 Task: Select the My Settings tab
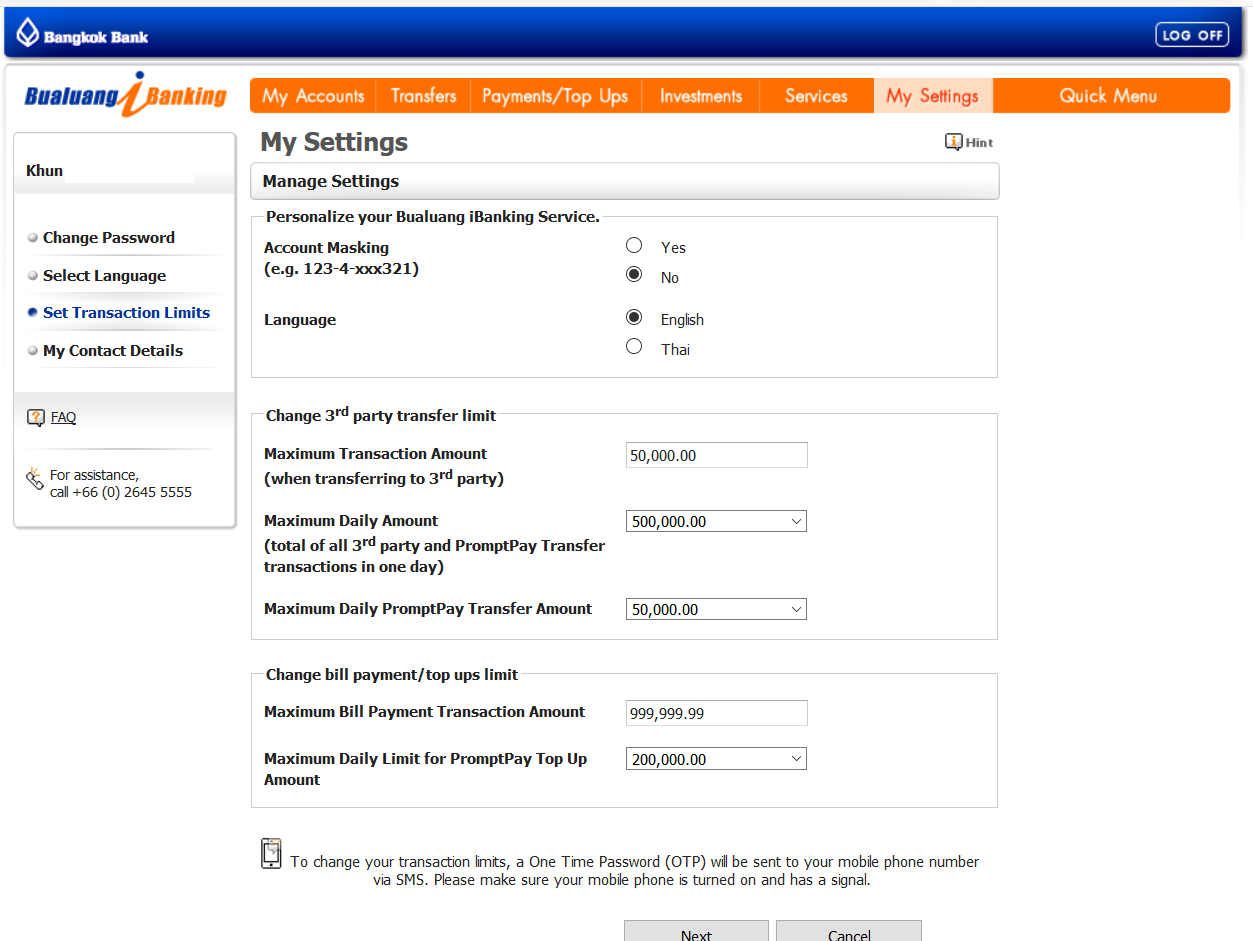click(932, 96)
